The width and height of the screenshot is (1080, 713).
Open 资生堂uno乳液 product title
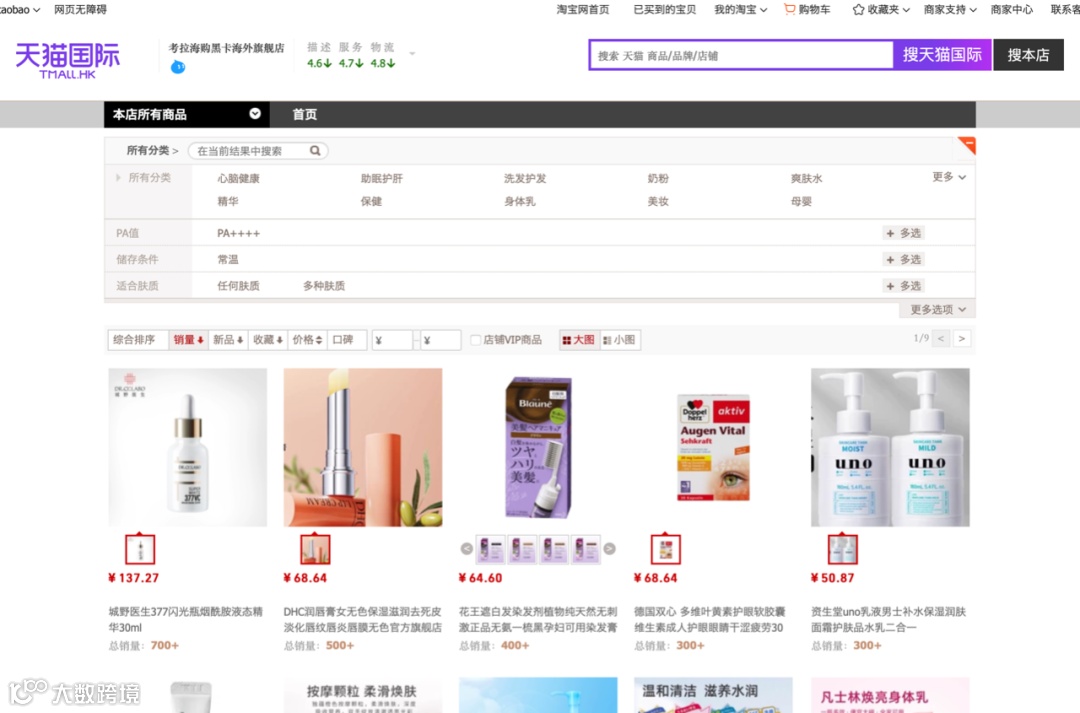(x=889, y=619)
